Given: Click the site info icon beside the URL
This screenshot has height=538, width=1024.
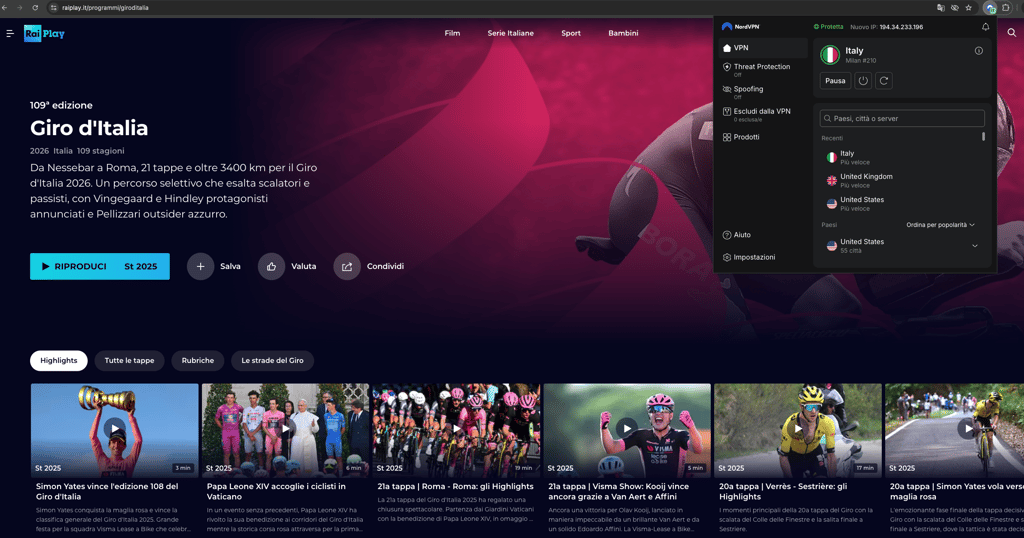Looking at the screenshot, I should point(54,8).
